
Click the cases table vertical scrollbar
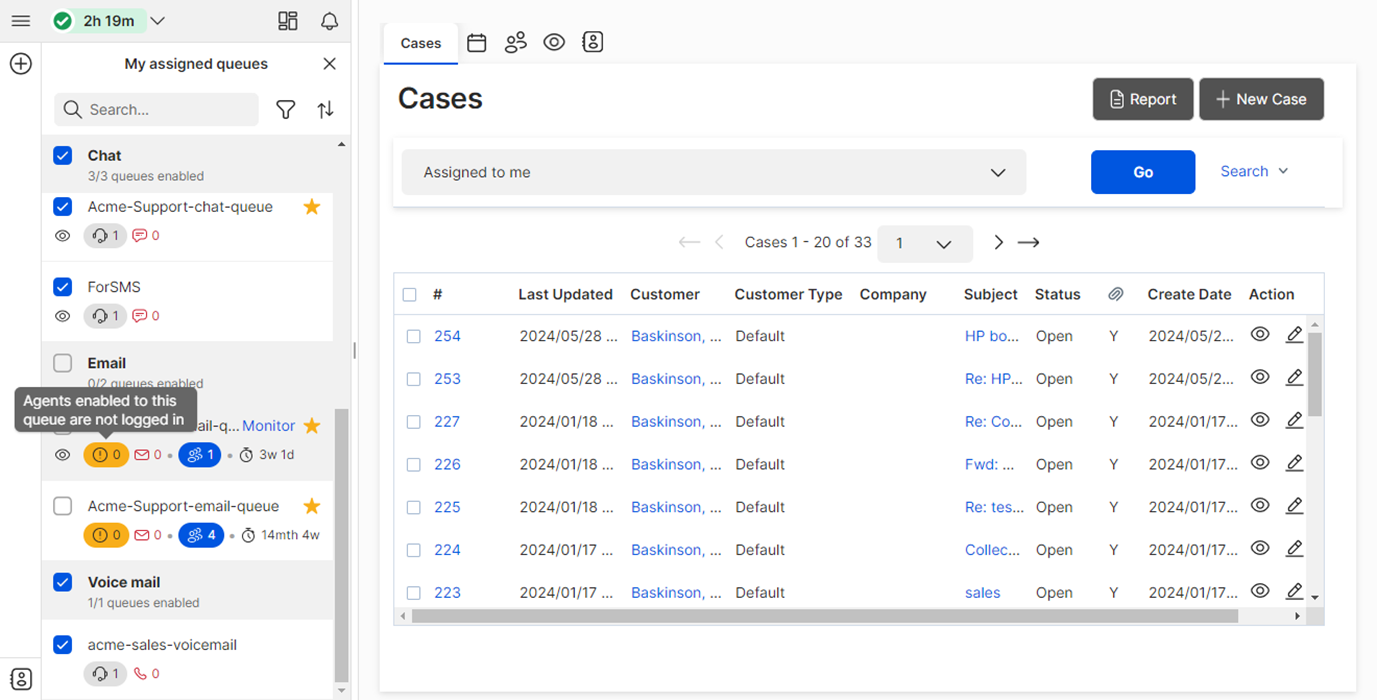pyautogui.click(x=1315, y=374)
